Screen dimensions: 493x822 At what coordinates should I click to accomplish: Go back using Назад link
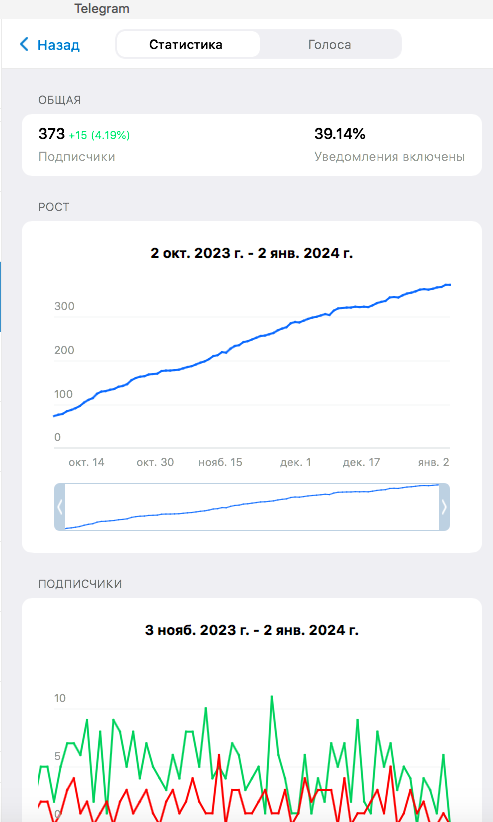[x=58, y=45]
